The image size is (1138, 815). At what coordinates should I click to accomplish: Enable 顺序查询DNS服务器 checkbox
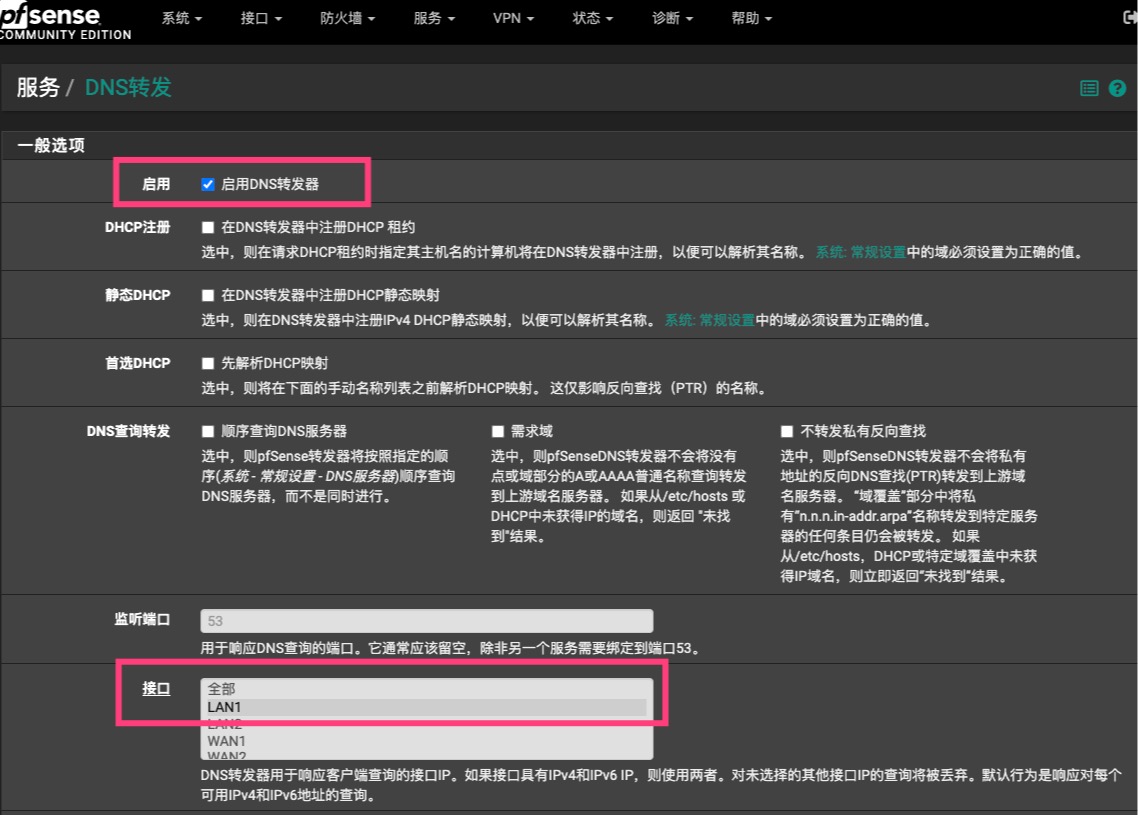pos(208,431)
